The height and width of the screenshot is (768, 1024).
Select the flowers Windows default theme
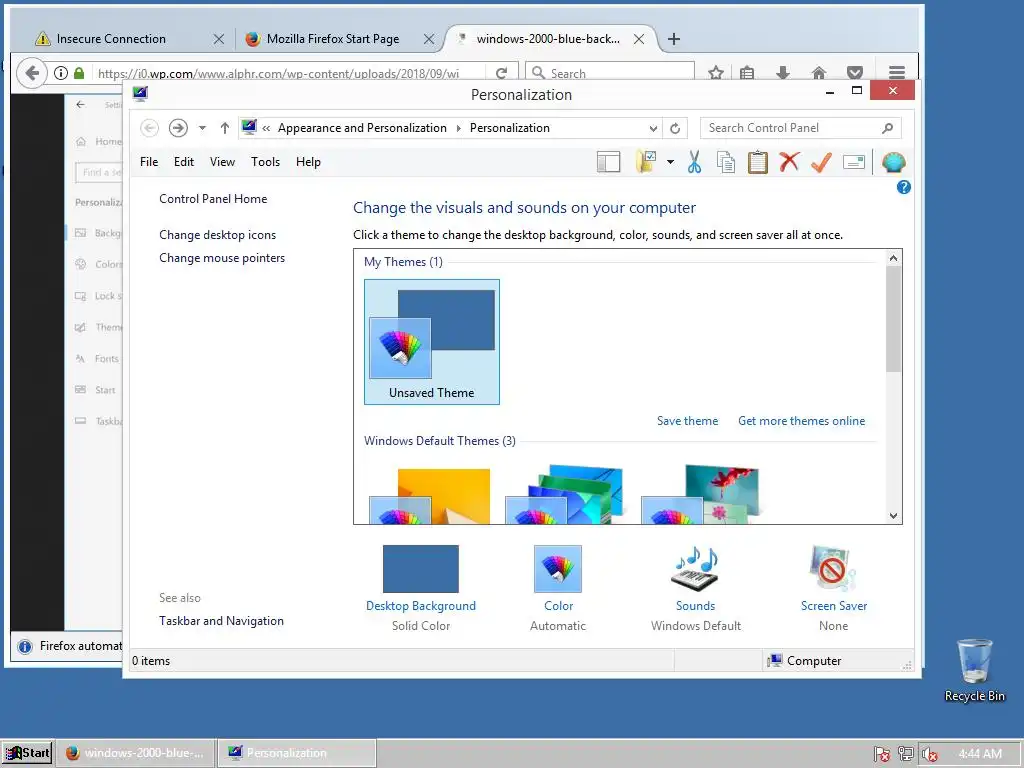(x=701, y=494)
